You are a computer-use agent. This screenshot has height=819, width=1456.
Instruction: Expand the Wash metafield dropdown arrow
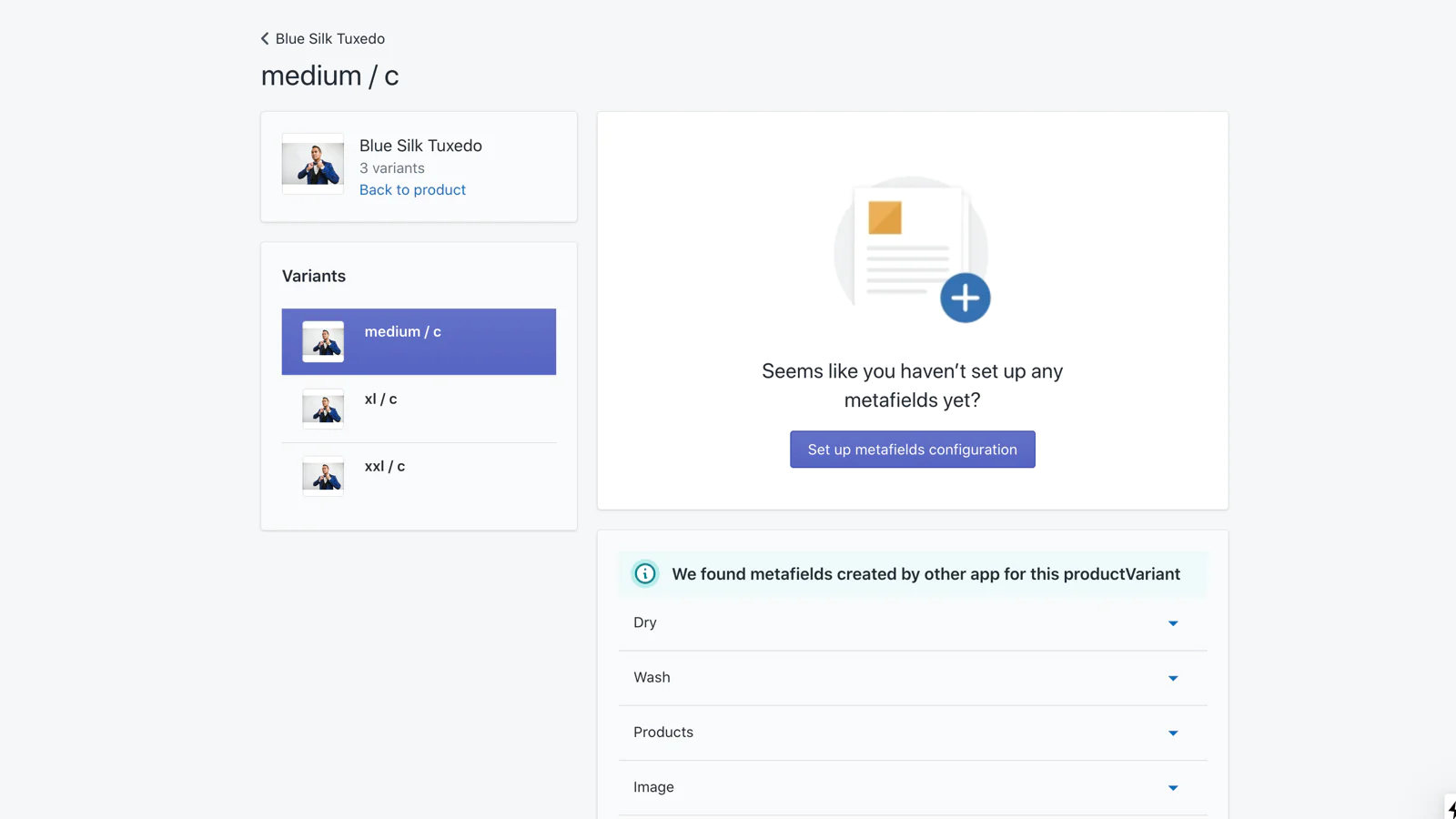(x=1173, y=678)
